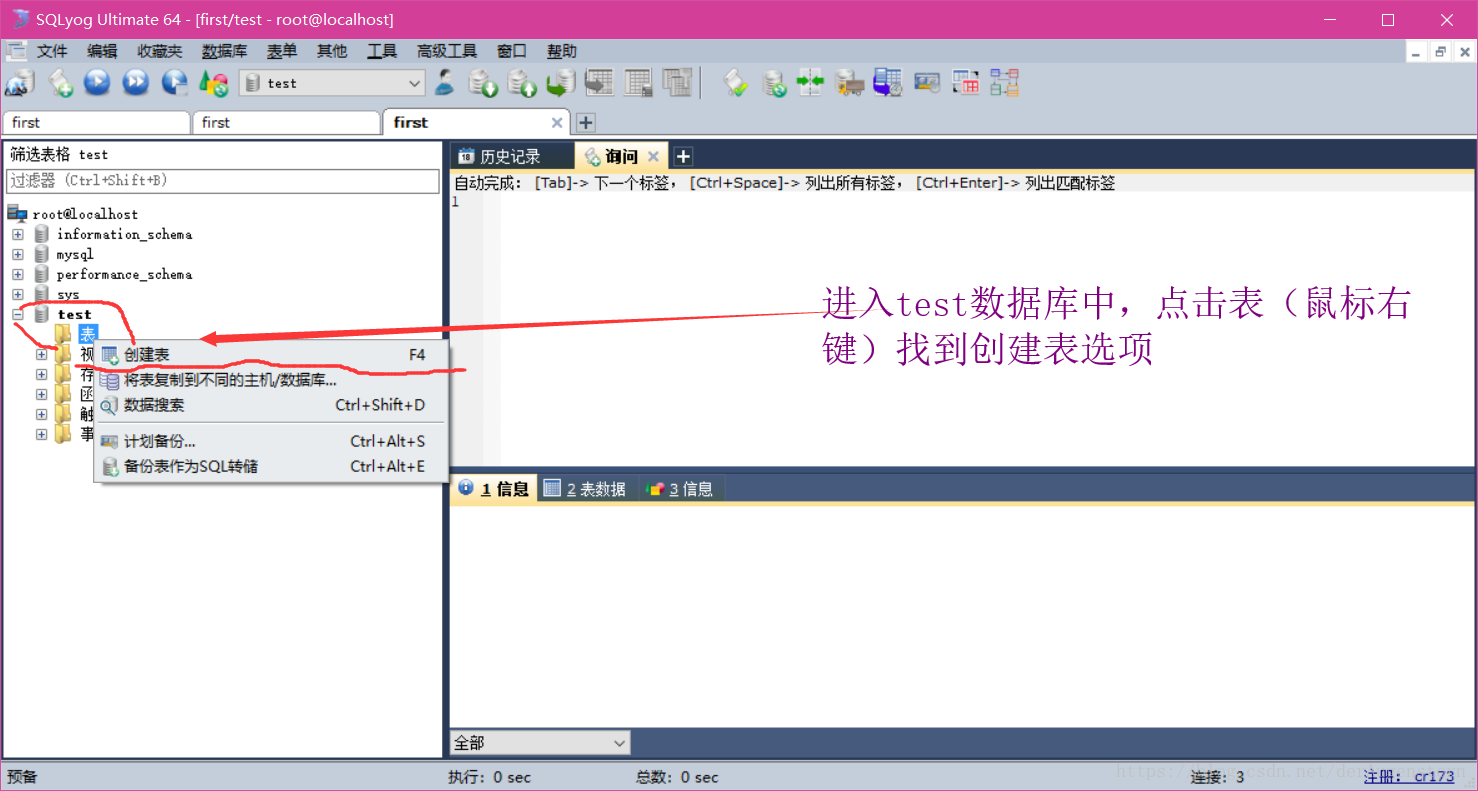Click the toolbar icon with the truck
This screenshot has height=791, width=1478.
pyautogui.click(x=849, y=83)
